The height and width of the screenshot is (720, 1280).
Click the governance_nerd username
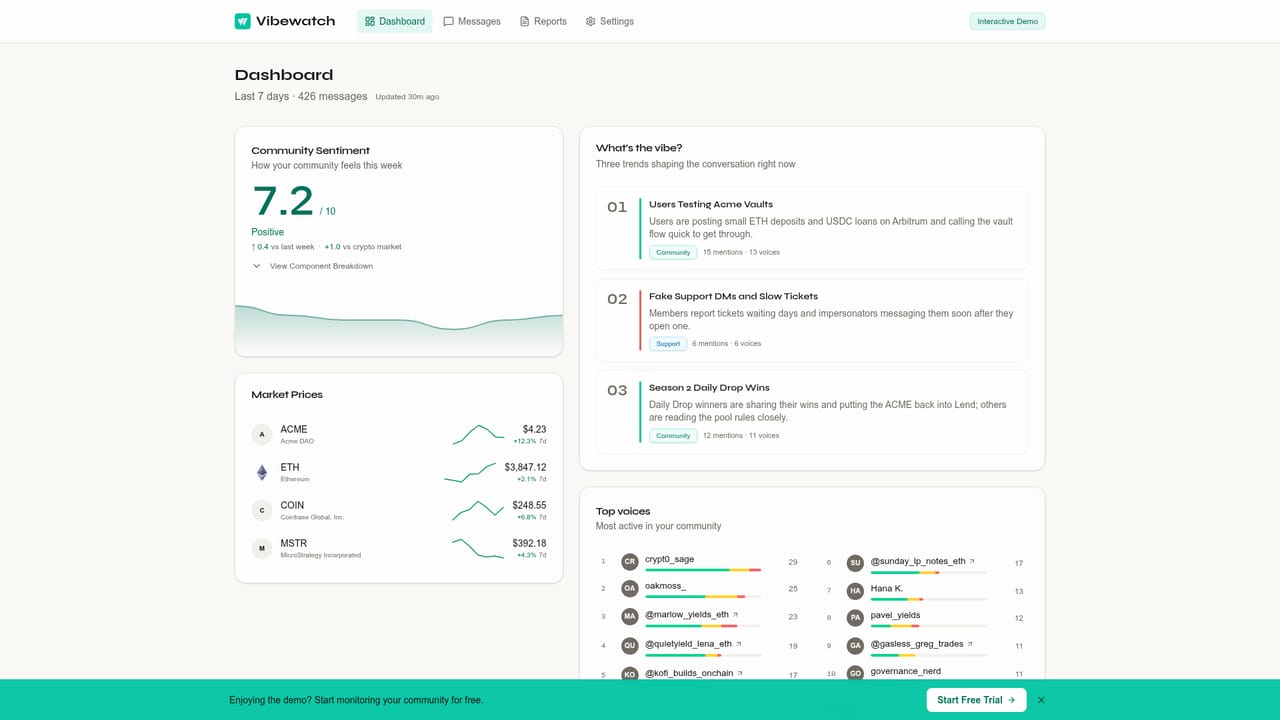pyautogui.click(x=905, y=671)
